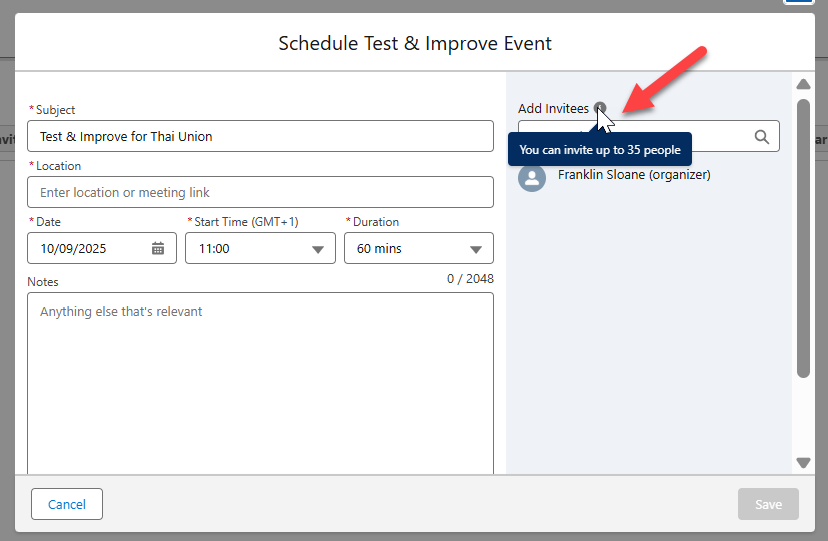828x541 pixels.
Task: Open the calendar date picker icon
Action: pos(158,249)
